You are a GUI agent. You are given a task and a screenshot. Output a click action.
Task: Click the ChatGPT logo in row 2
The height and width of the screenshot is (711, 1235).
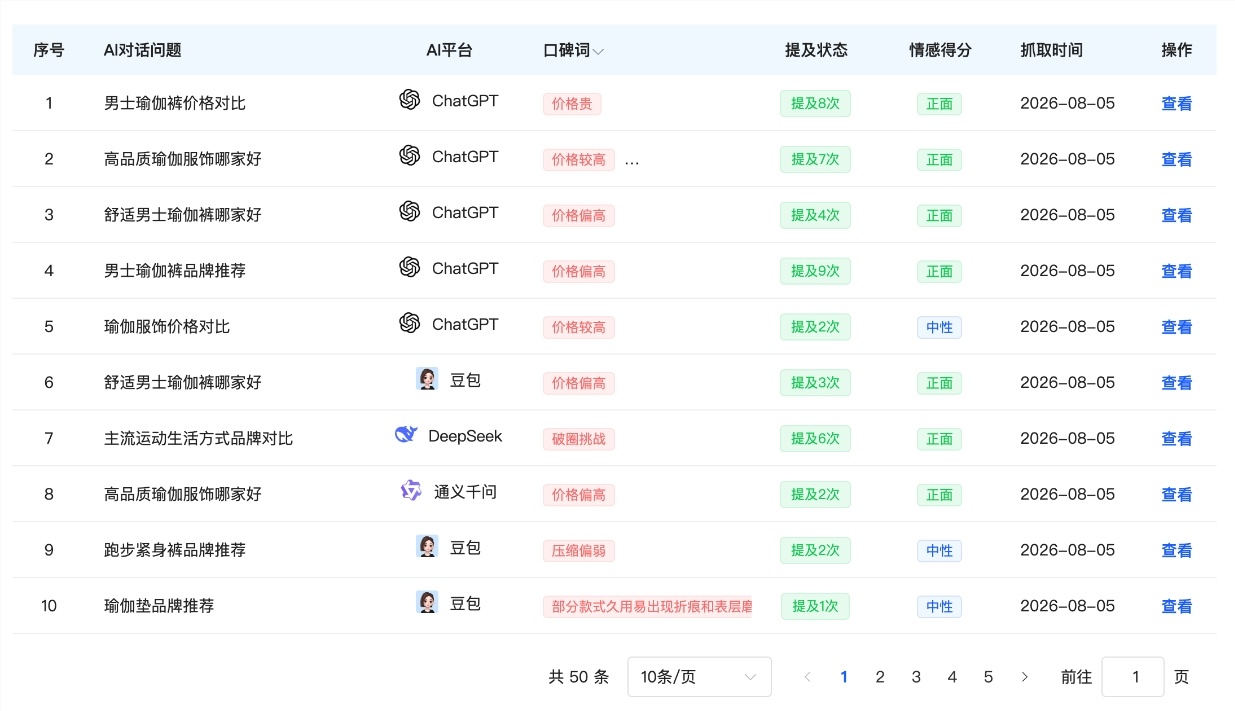[x=409, y=156]
